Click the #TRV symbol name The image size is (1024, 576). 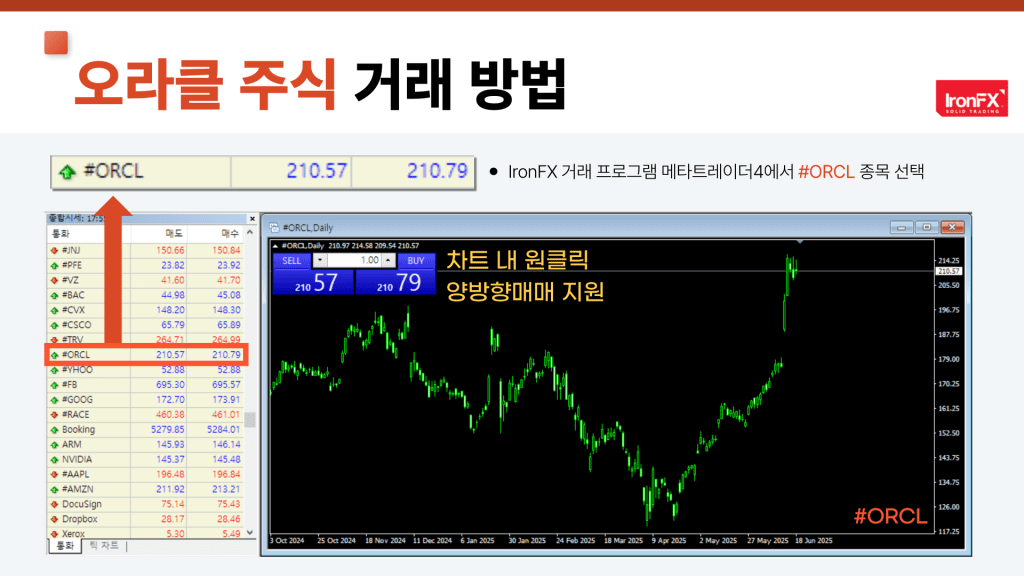point(72,340)
